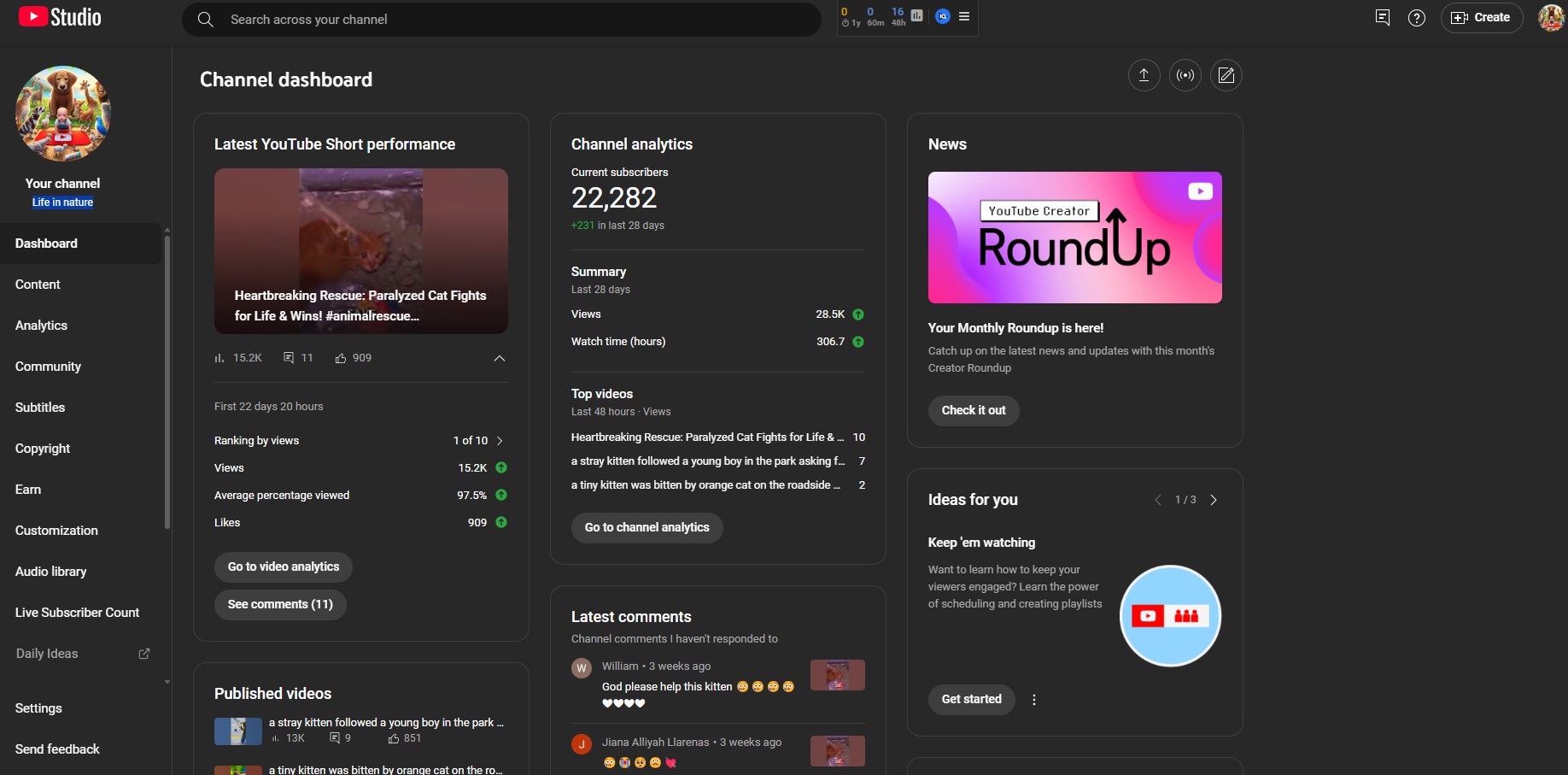This screenshot has height=775, width=1568.
Task: Open the help question mark icon
Action: pyautogui.click(x=1416, y=18)
